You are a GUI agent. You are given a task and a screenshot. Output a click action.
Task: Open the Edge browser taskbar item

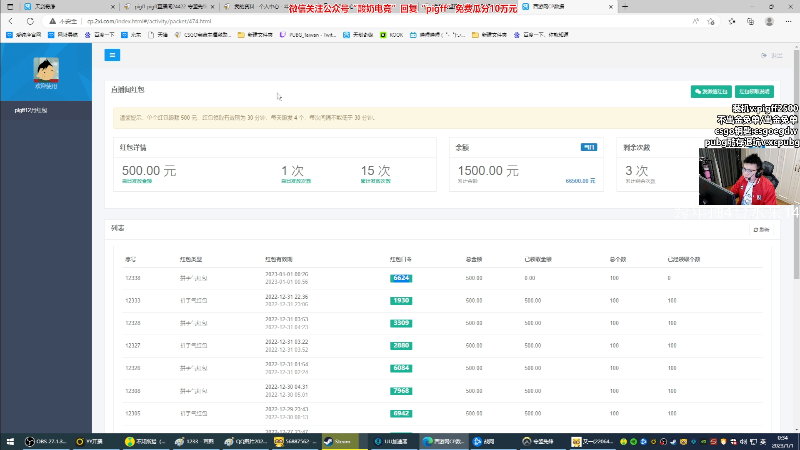click(x=444, y=441)
